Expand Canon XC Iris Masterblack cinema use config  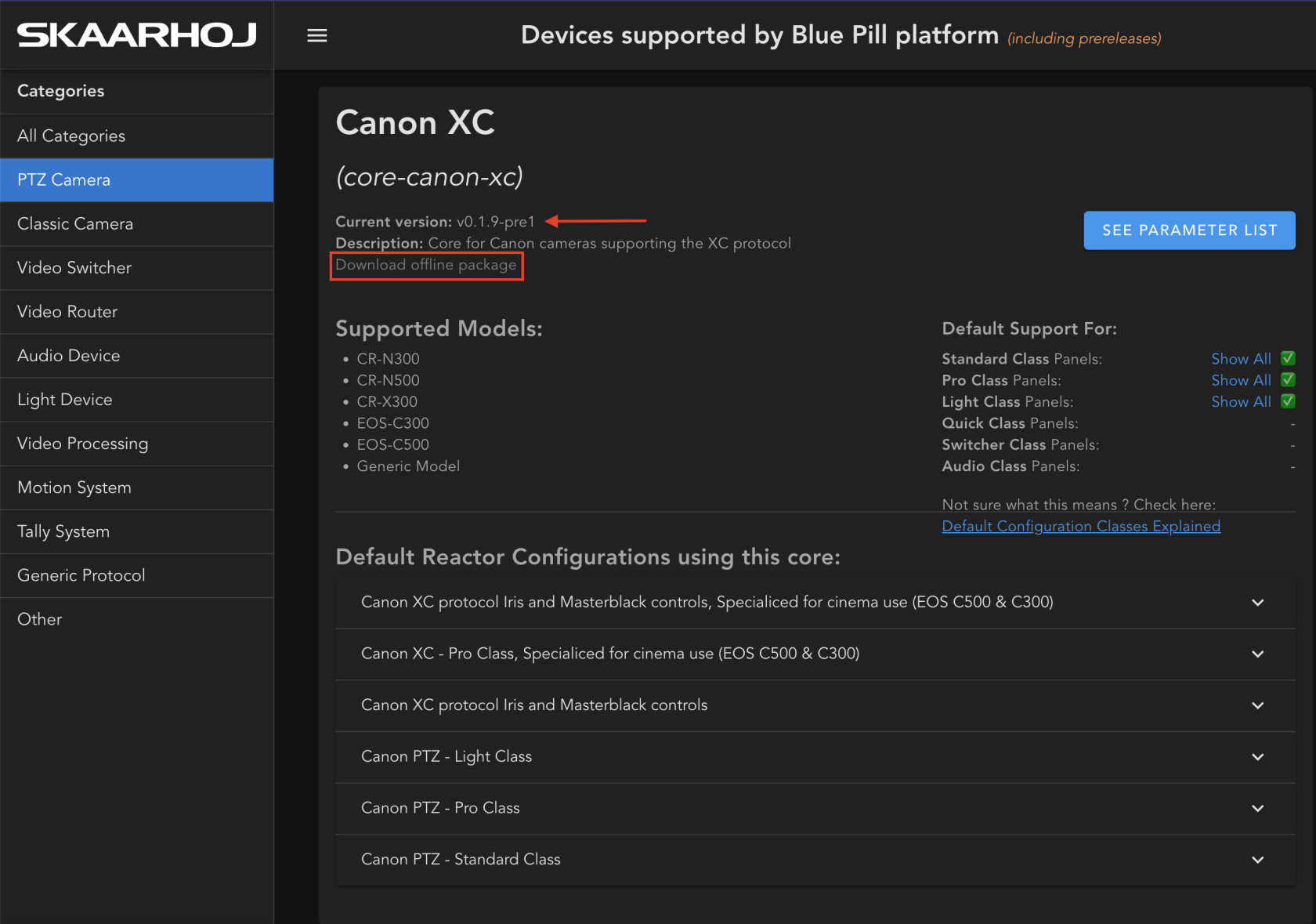tap(815, 602)
